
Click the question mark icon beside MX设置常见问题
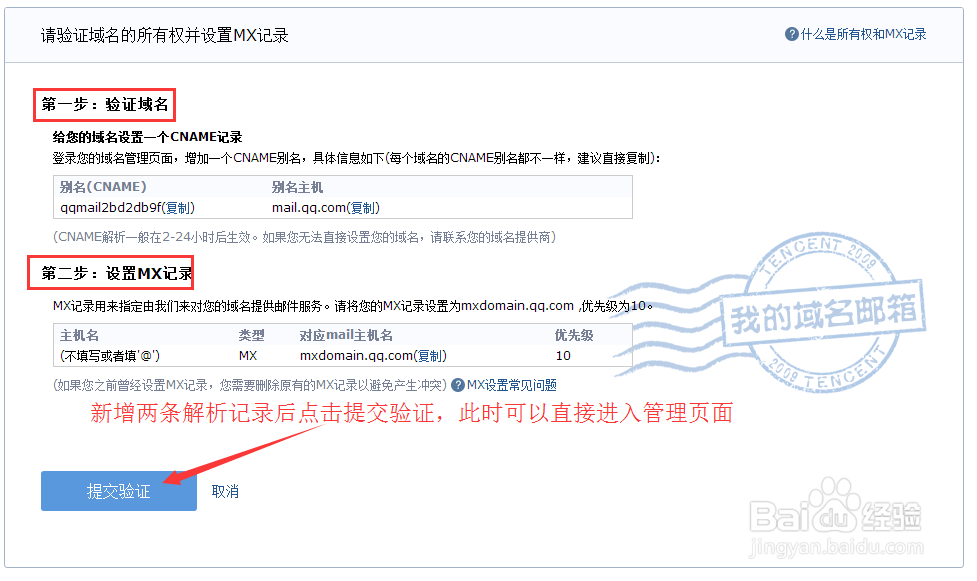point(458,385)
